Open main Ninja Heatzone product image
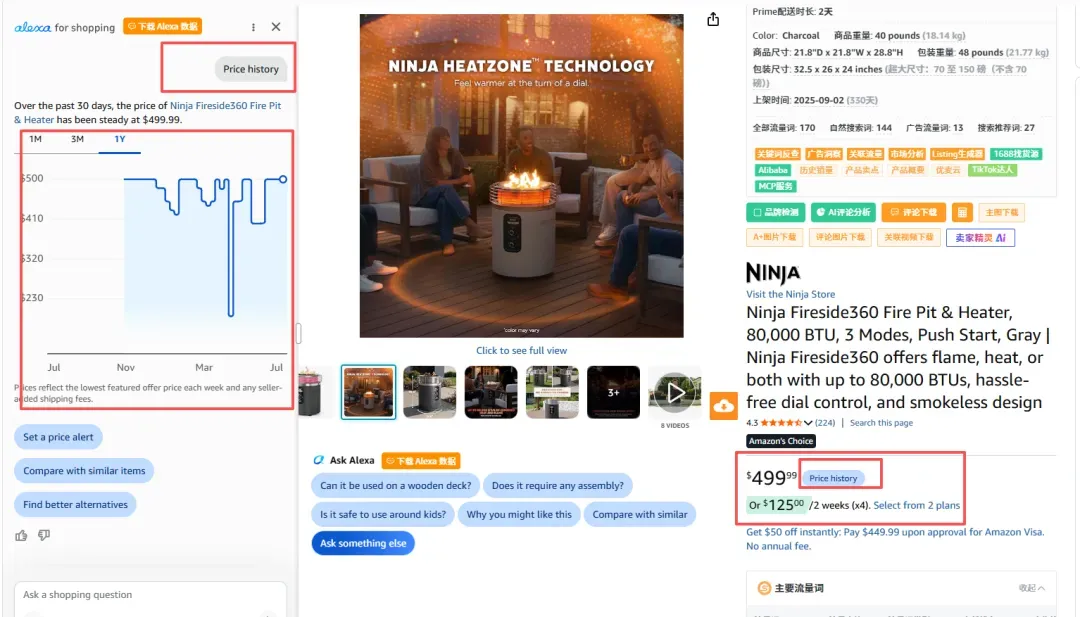 click(x=521, y=176)
